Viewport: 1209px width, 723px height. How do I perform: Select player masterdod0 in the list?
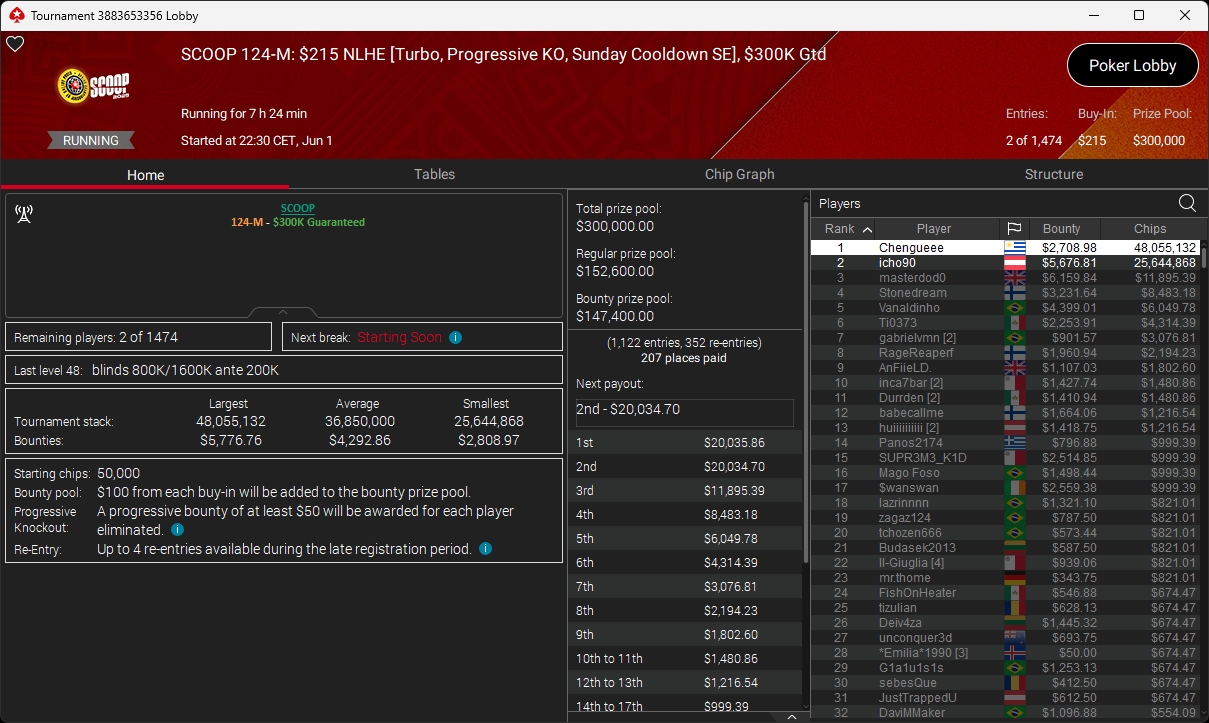pos(1005,278)
